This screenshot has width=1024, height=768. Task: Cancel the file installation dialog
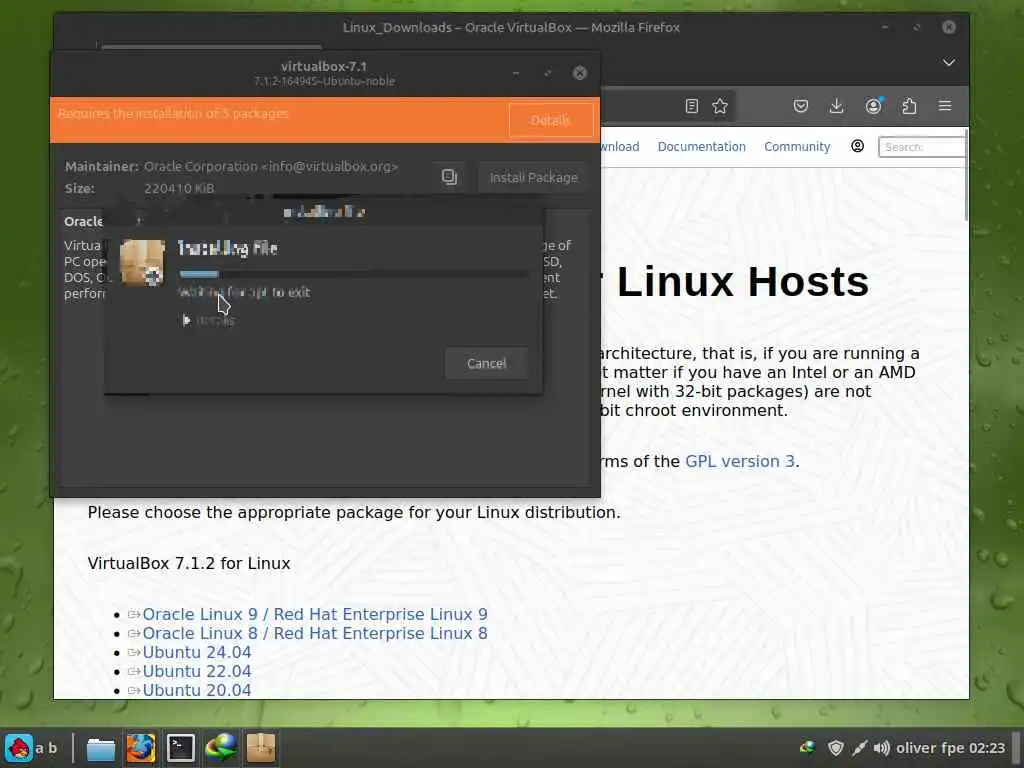pyautogui.click(x=487, y=363)
